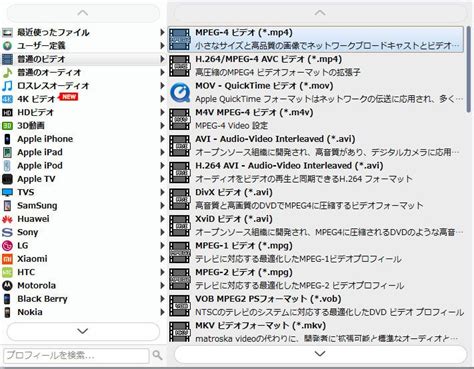The image size is (474, 369).
Task: Expand the ユーザー定義 submenu arrow
Action: (x=162, y=46)
